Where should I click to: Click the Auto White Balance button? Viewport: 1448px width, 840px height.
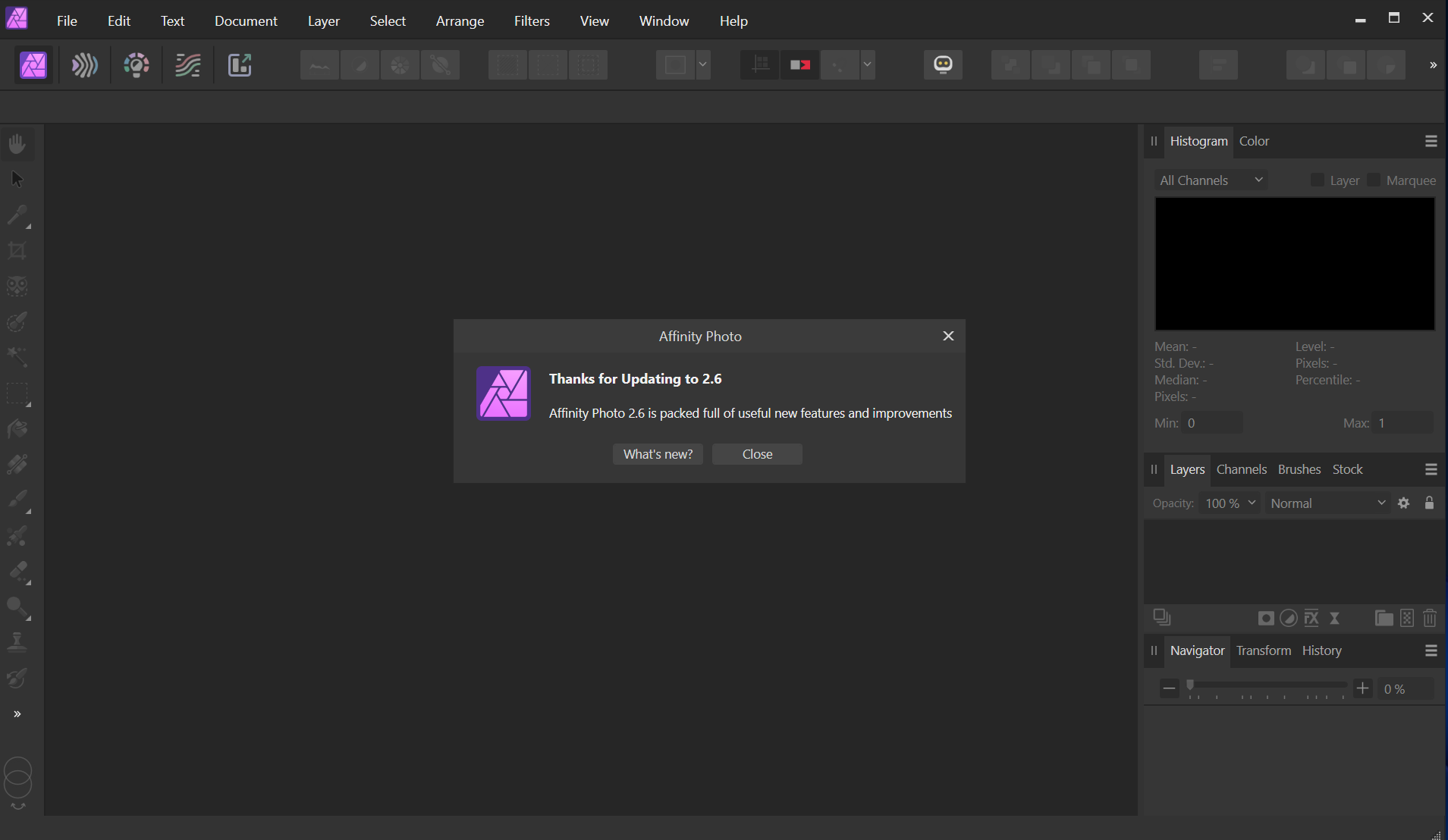point(441,65)
